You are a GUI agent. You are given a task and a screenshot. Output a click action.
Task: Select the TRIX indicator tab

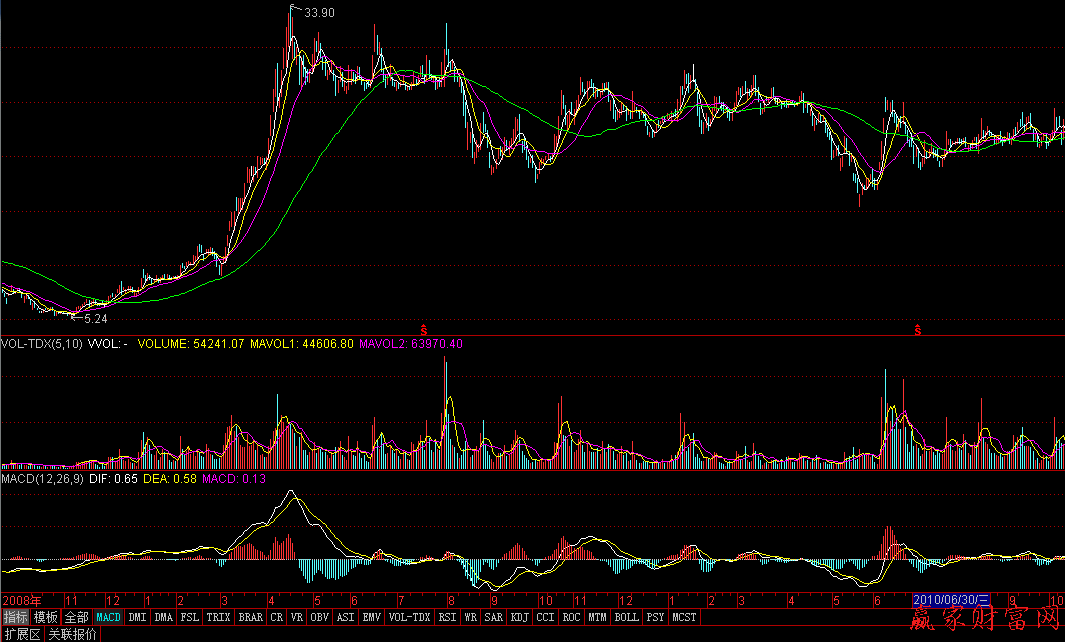coord(218,618)
